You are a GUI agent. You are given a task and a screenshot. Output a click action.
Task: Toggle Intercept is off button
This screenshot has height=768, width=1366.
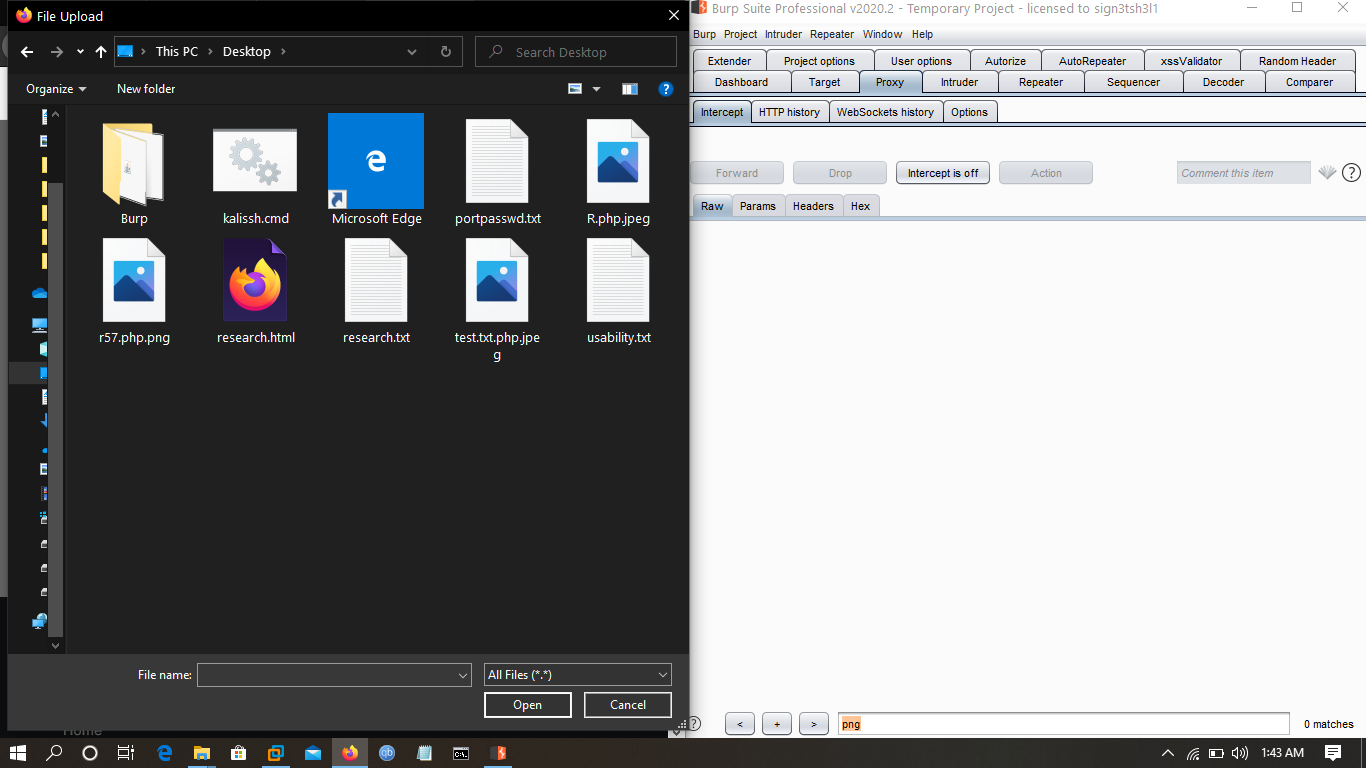(x=943, y=173)
